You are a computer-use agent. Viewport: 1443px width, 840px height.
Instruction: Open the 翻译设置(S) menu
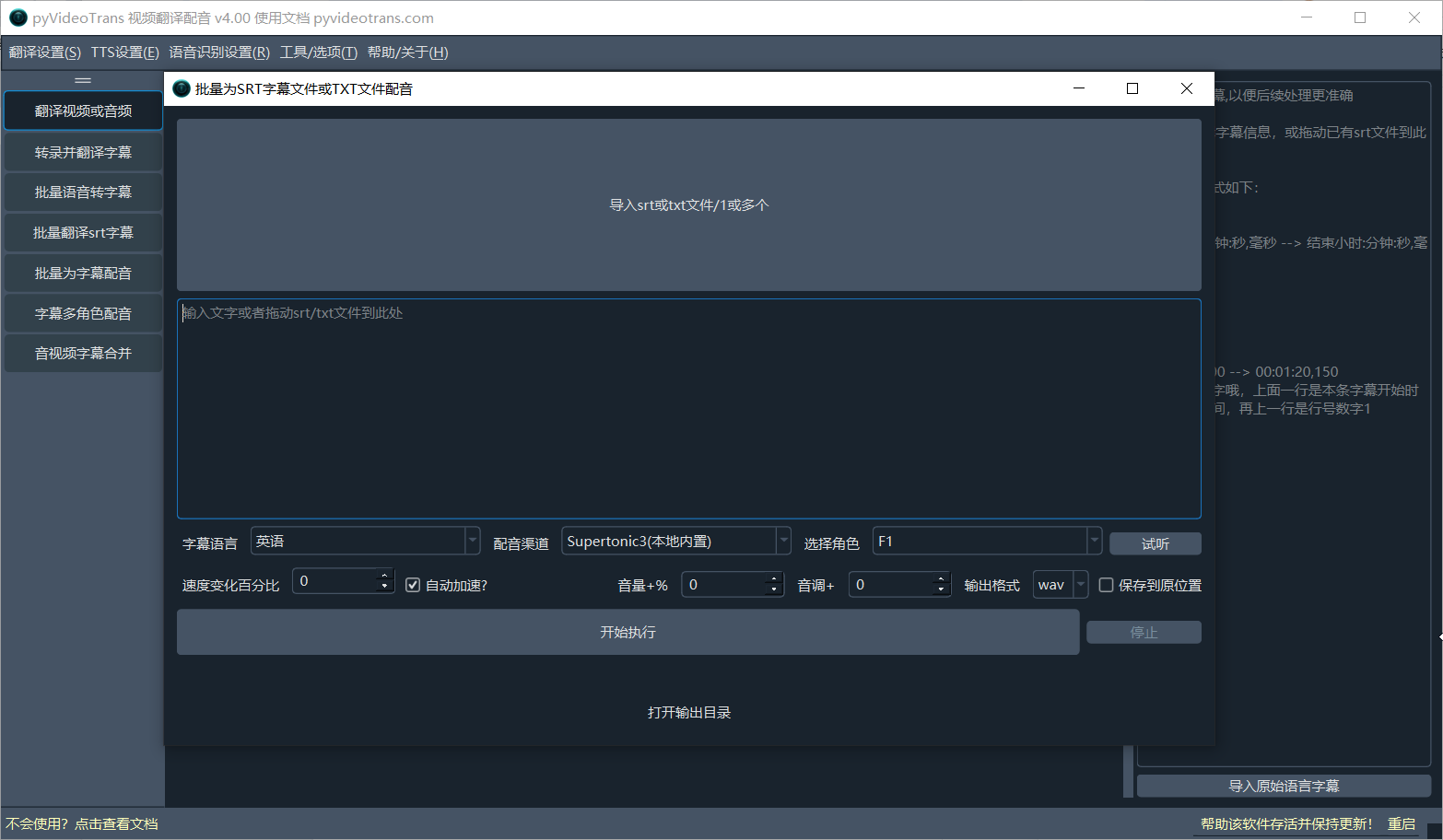(x=45, y=52)
